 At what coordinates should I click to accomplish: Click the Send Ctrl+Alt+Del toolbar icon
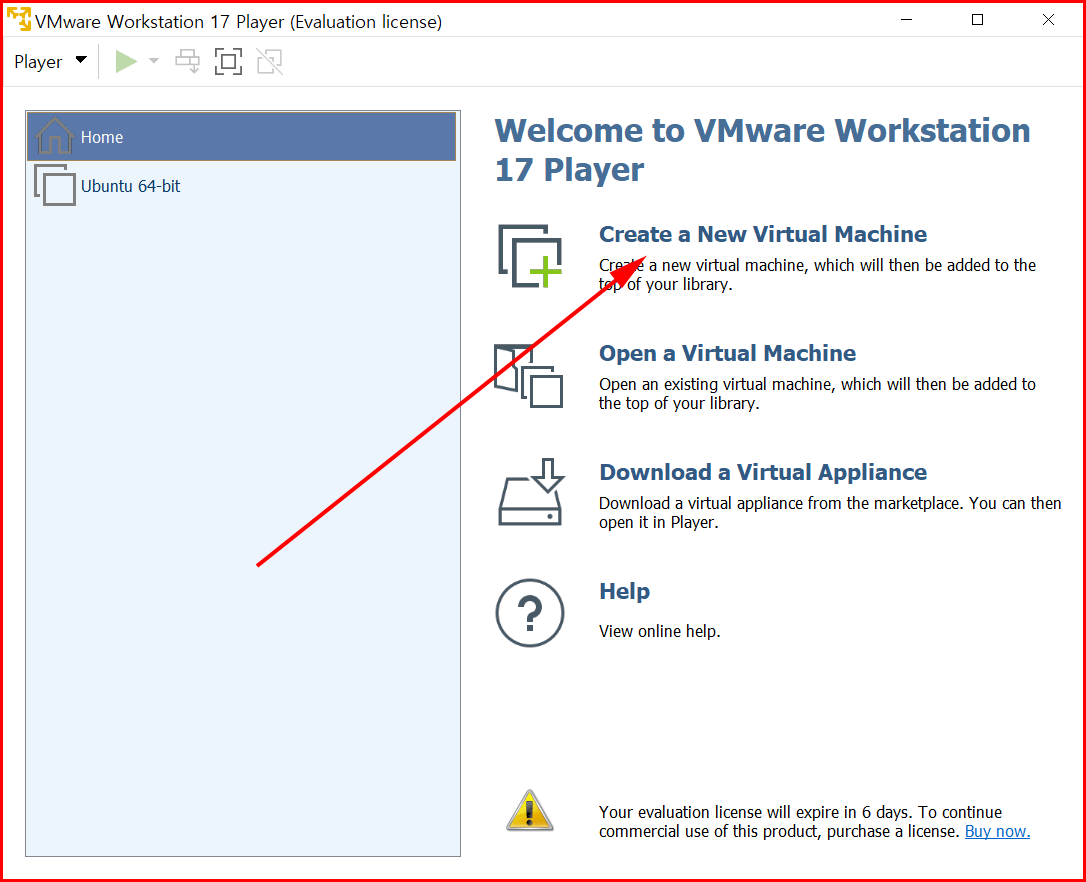(188, 62)
